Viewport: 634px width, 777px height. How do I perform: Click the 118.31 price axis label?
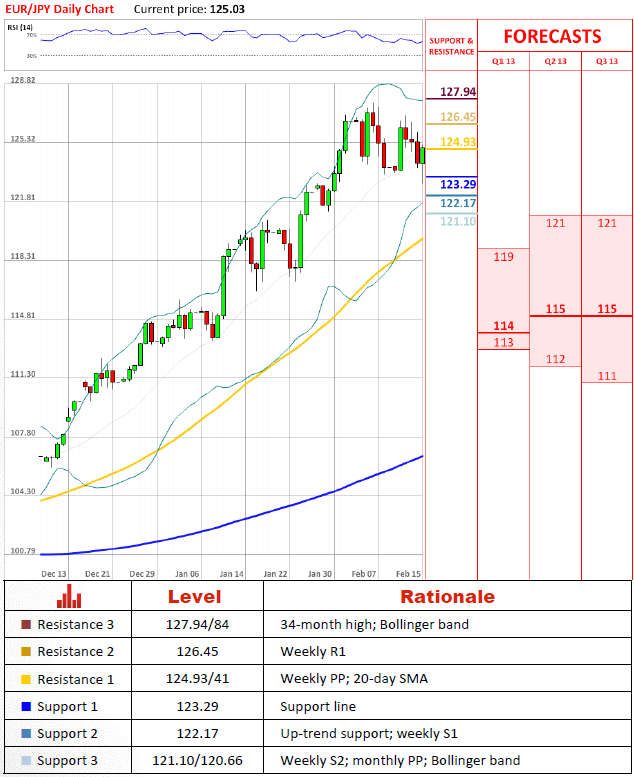23,256
